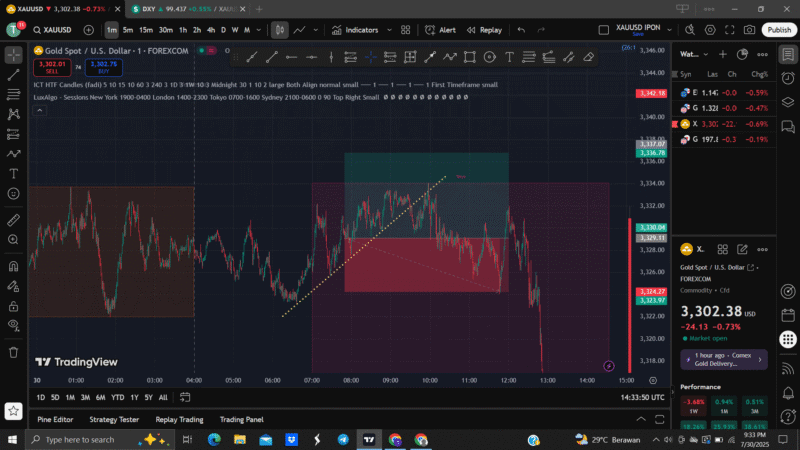Collapse the indicator legend chevron

(40, 108)
